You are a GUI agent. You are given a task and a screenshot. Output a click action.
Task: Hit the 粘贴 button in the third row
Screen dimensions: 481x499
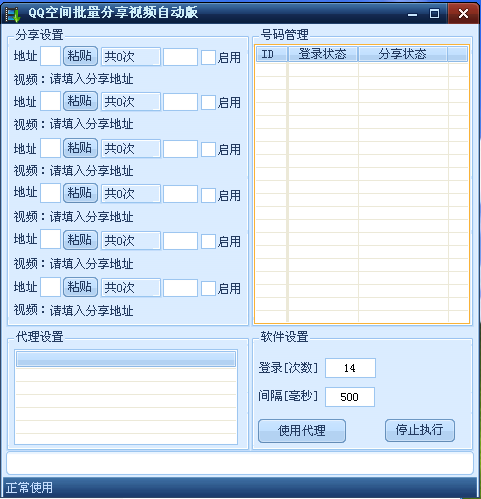tap(80, 148)
